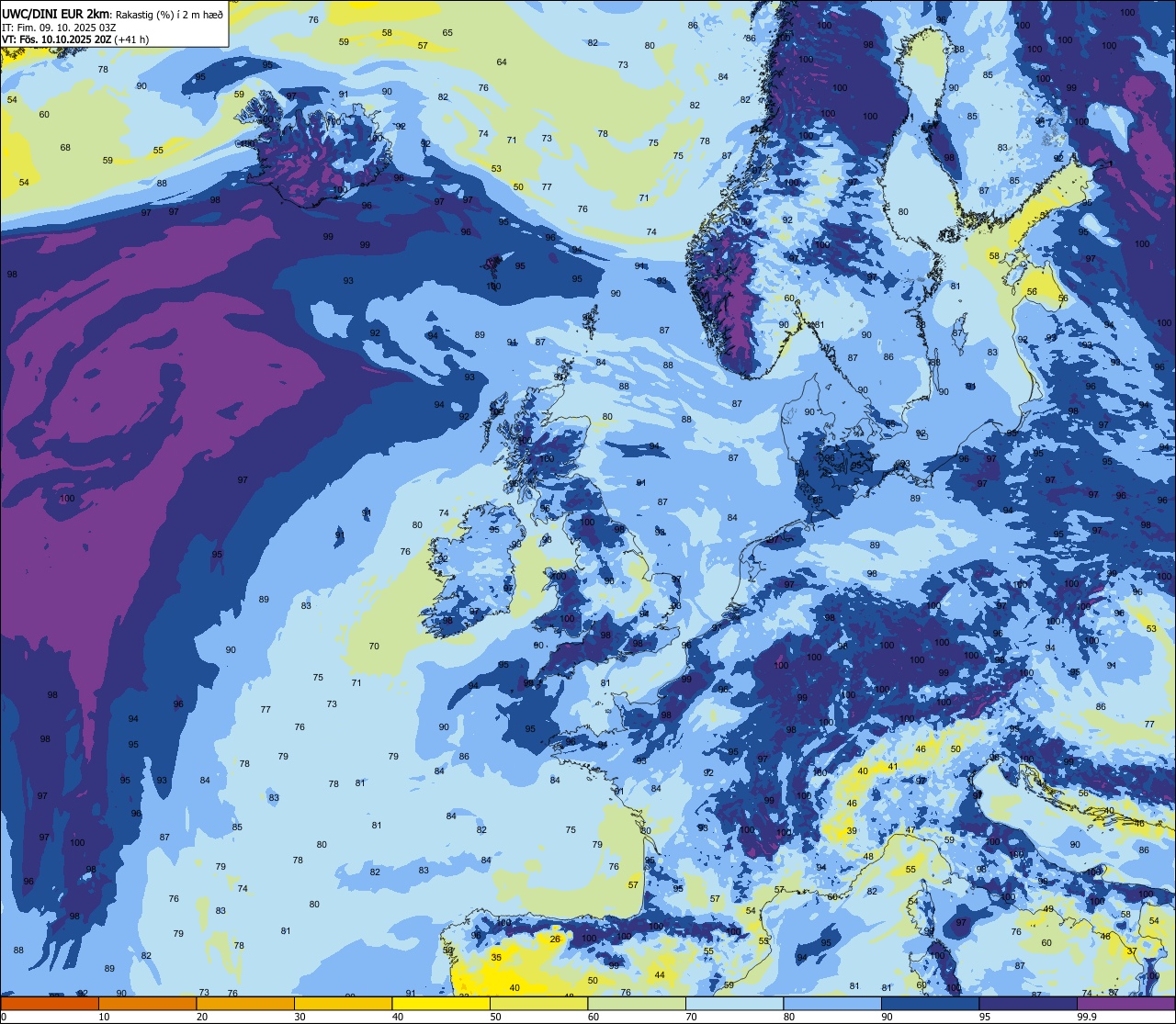The width and height of the screenshot is (1176, 1024).
Task: Click the legend tick label "99.9"
Action: coord(1087,1017)
